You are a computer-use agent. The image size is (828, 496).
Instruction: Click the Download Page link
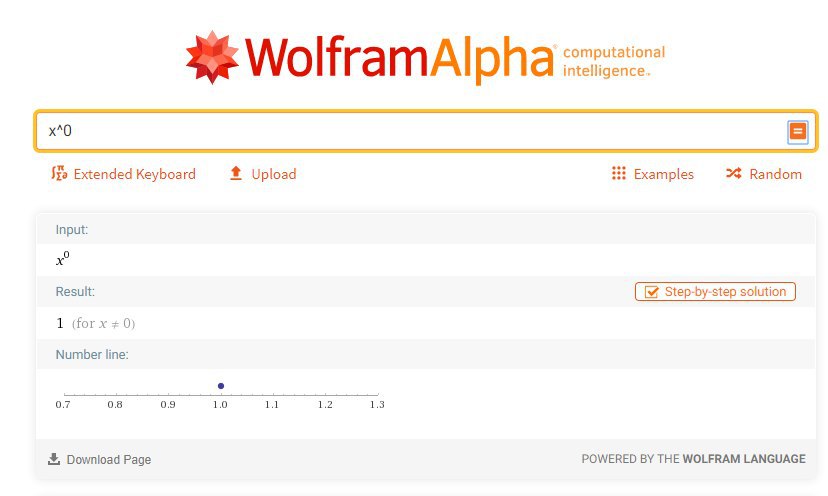(99, 460)
